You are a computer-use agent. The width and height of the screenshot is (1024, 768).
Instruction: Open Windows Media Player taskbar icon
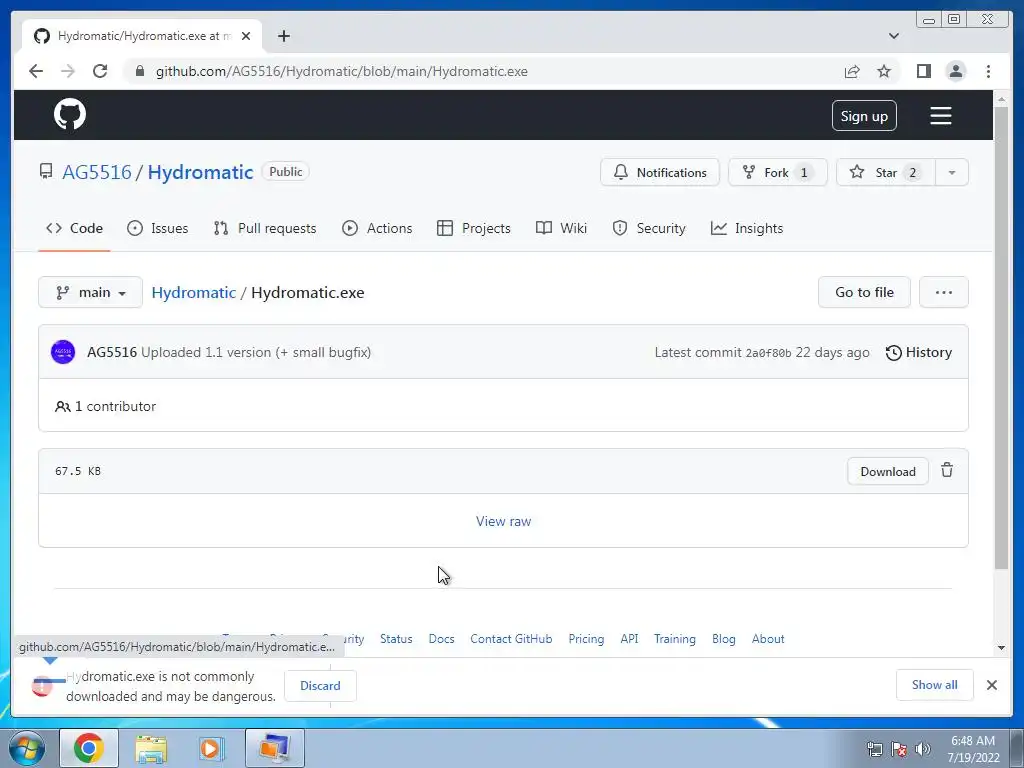(x=210, y=748)
